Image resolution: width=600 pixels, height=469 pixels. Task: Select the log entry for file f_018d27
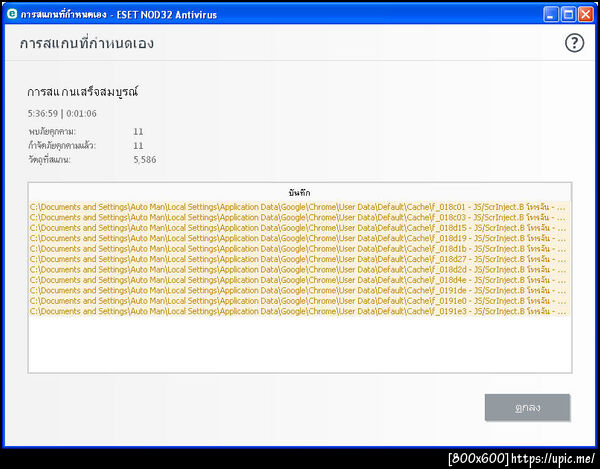point(299,259)
